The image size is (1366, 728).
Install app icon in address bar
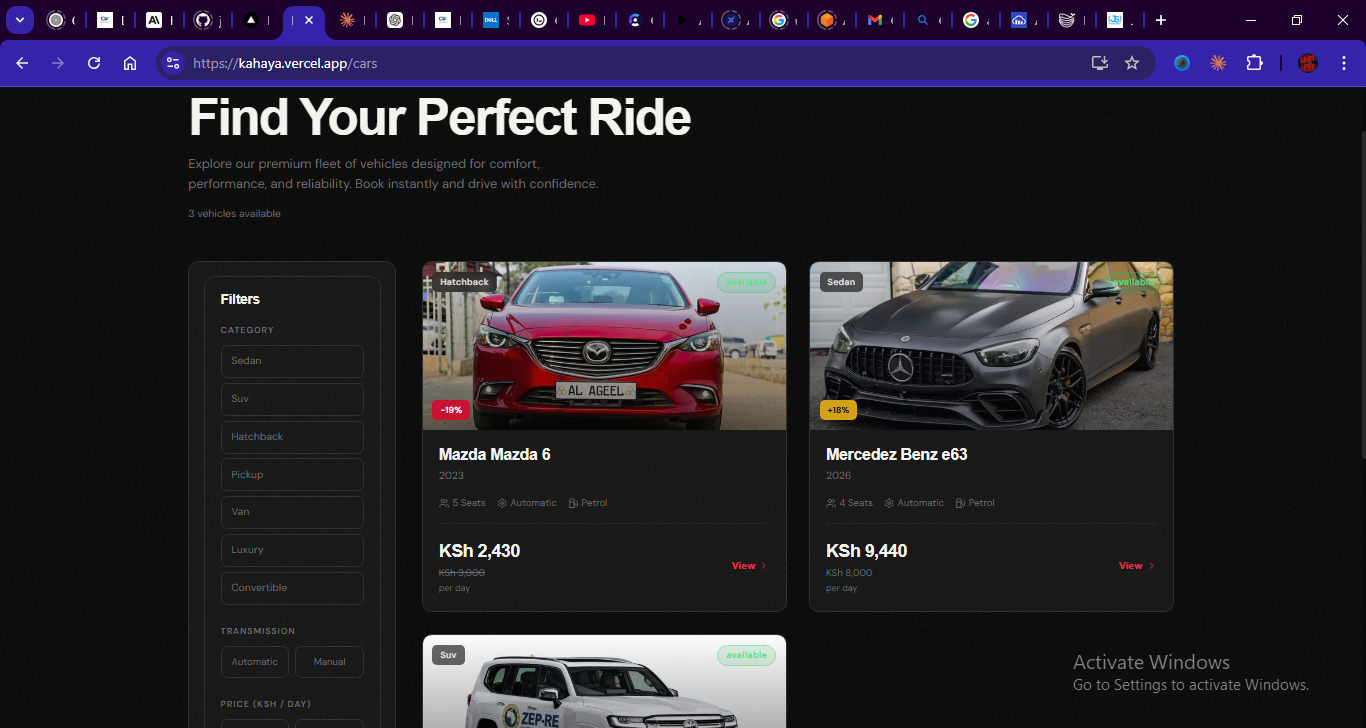coord(1100,63)
